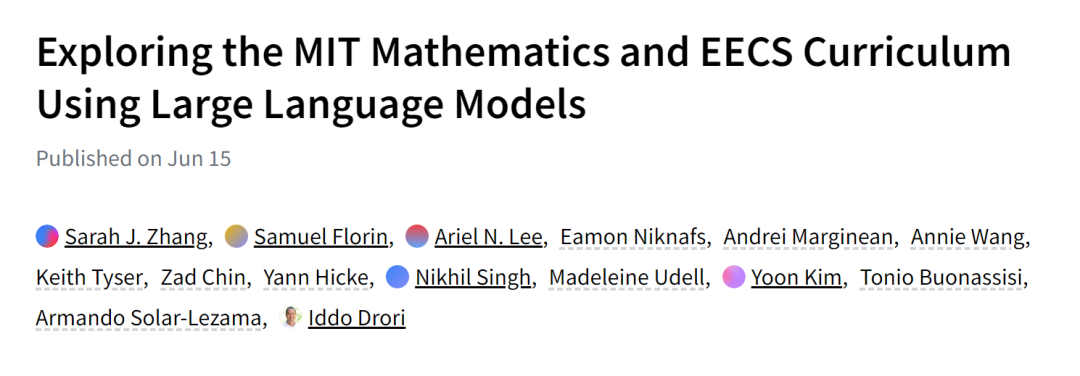
Task: Select author Zad Chin
Action: (x=202, y=278)
